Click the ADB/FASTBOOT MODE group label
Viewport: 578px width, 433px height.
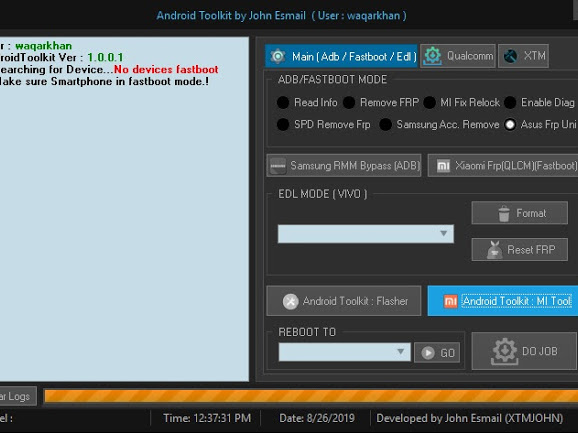[x=332, y=80]
